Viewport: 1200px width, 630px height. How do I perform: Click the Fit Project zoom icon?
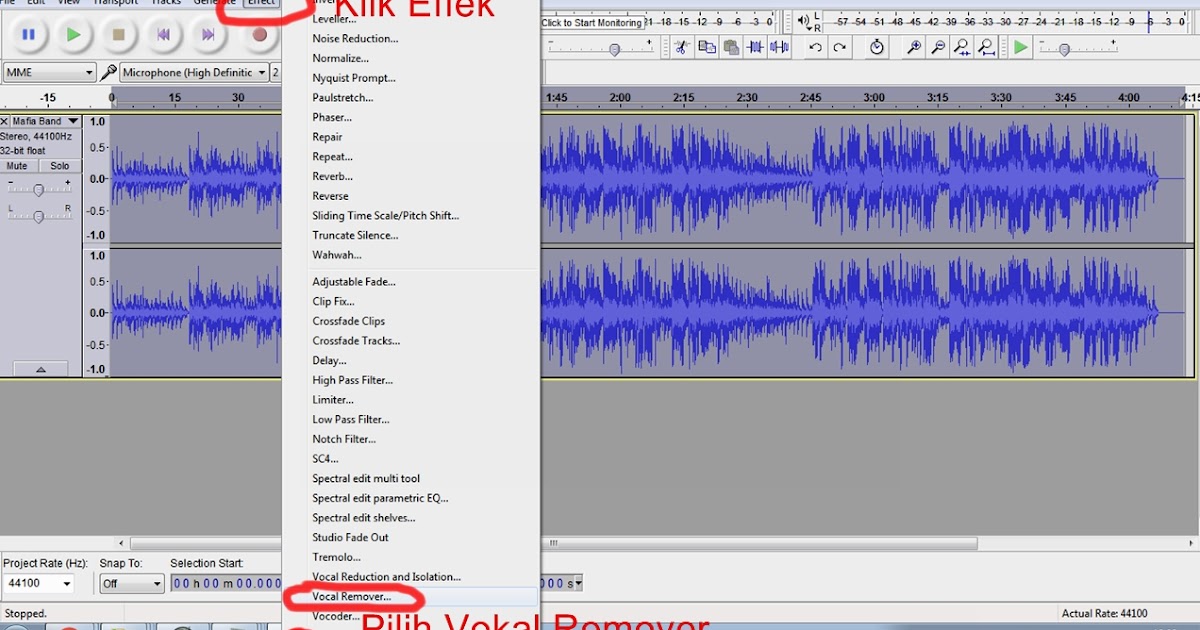coord(986,47)
